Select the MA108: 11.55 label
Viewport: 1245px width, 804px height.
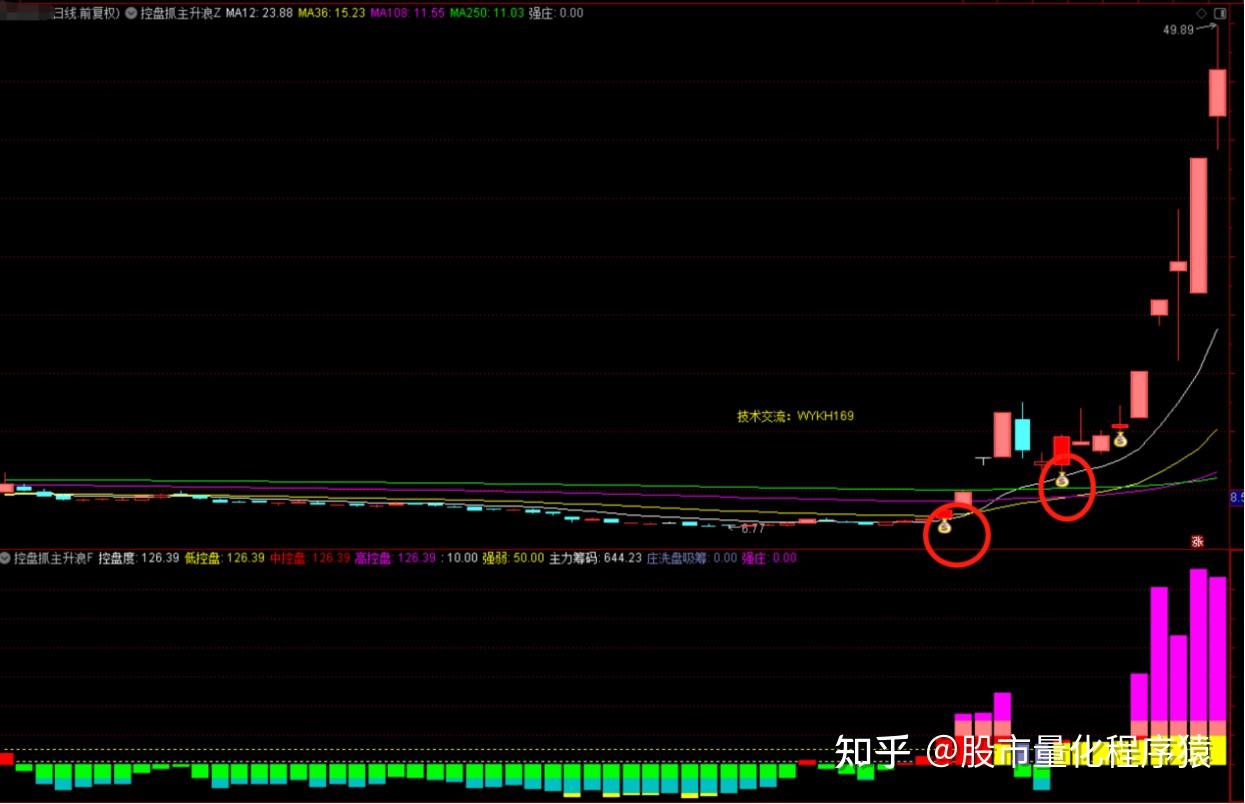407,13
